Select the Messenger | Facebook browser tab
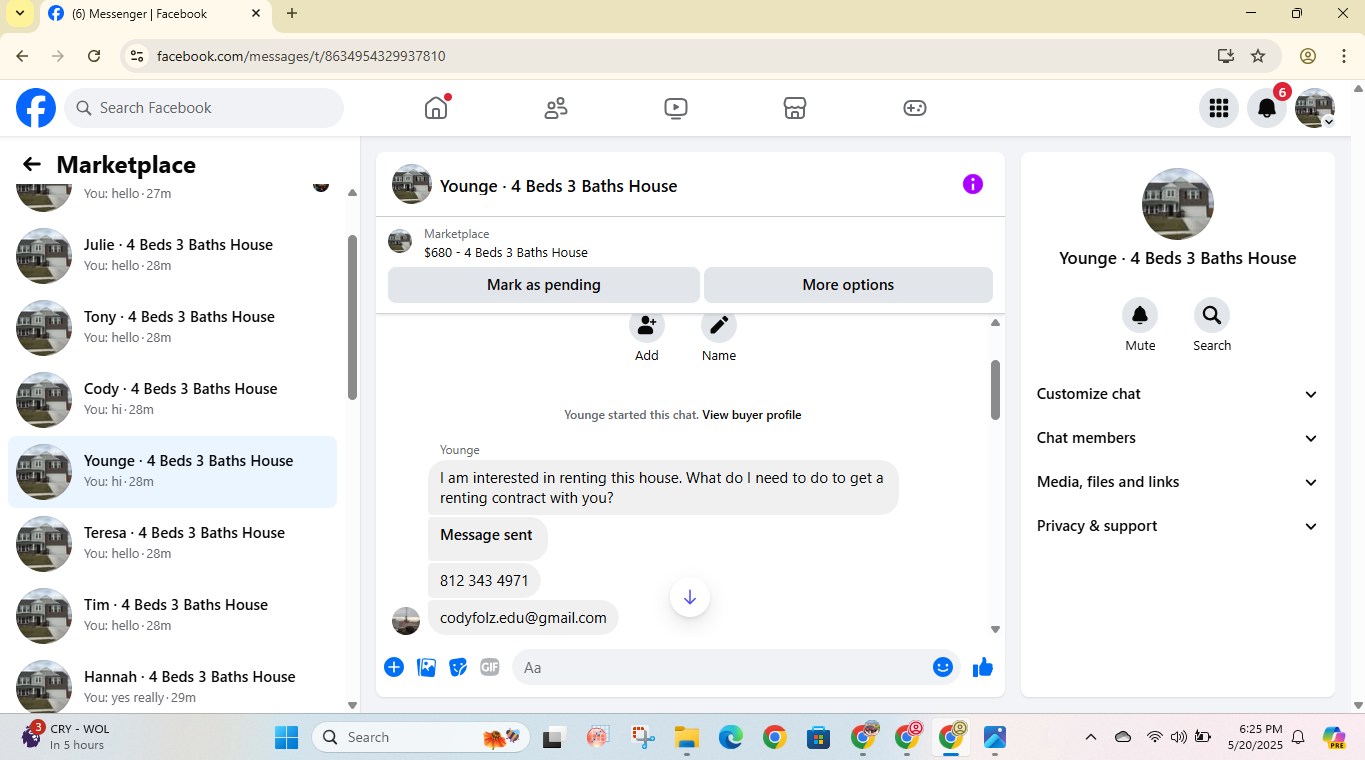 (x=155, y=14)
